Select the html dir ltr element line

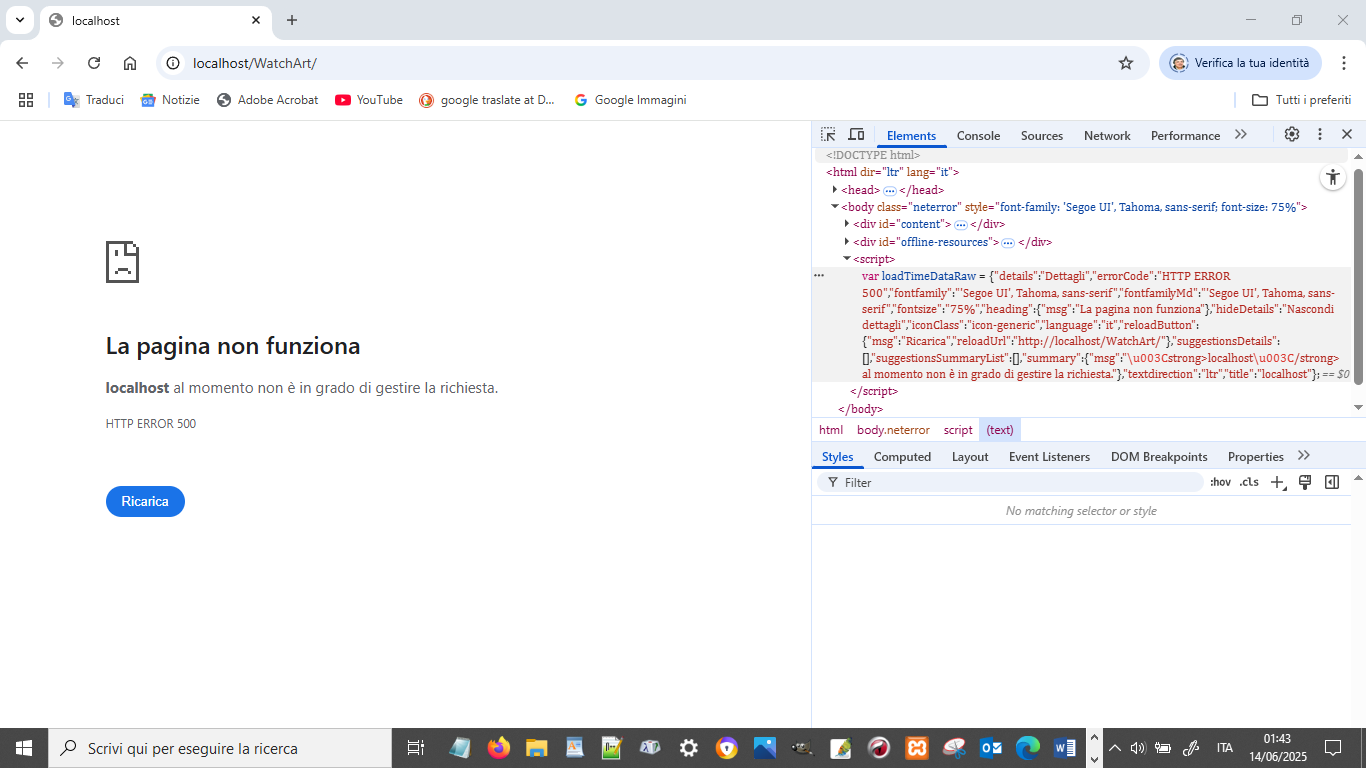892,172
